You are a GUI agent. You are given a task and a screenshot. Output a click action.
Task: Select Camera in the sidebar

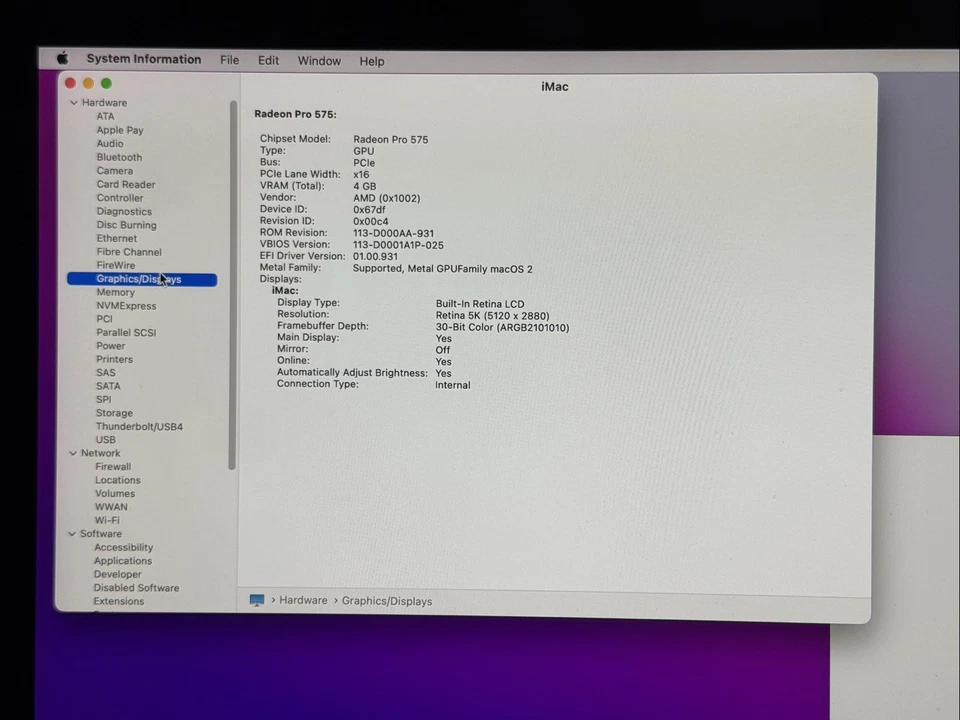coord(114,170)
